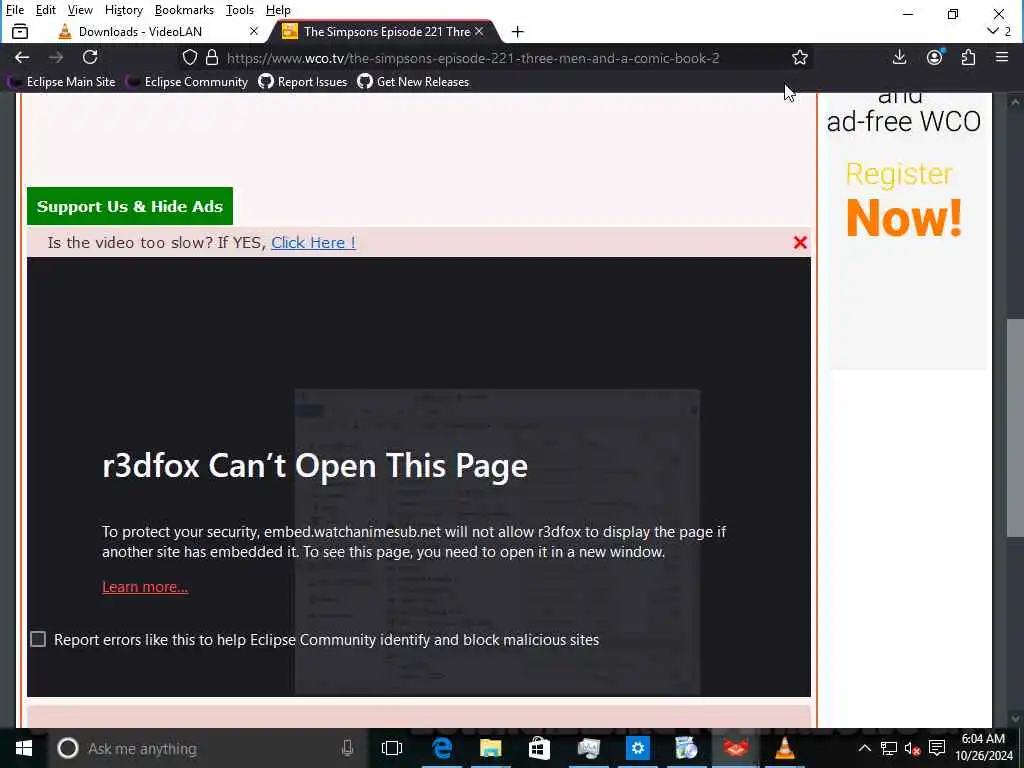1024x768 pixels.
Task: Open the Learn more... link
Action: [x=145, y=586]
